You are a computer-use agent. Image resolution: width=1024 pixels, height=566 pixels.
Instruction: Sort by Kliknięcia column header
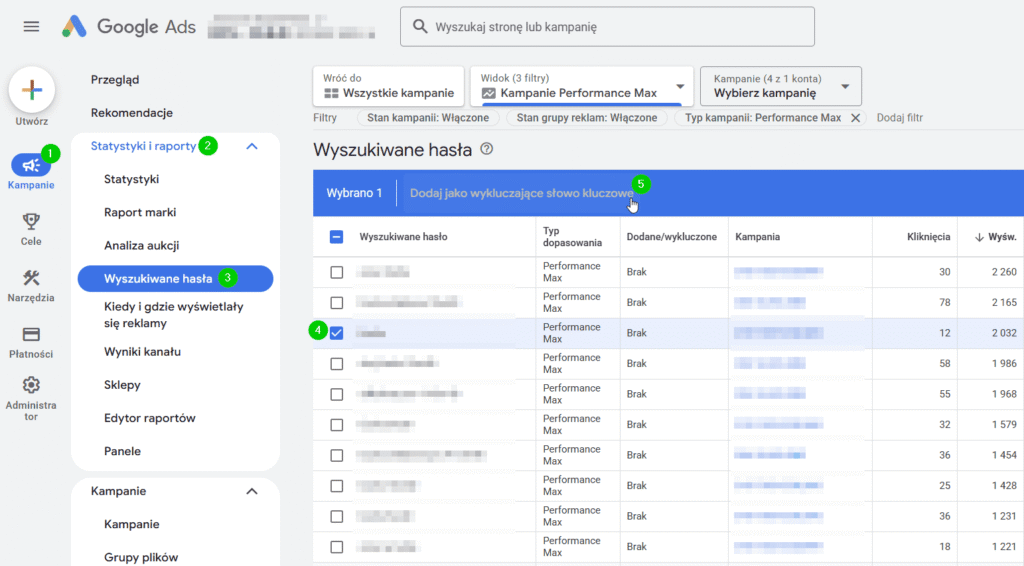pyautogui.click(x=928, y=237)
